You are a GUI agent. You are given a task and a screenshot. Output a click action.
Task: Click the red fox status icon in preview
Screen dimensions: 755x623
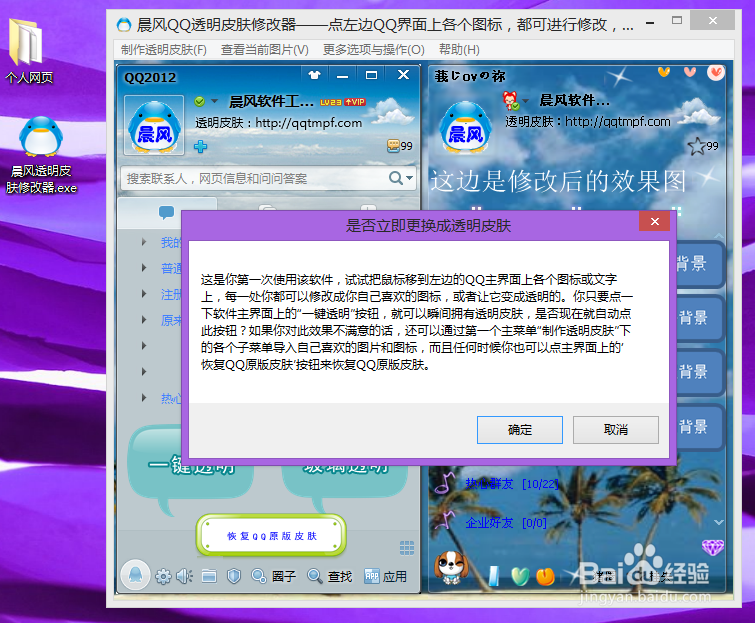tap(510, 100)
